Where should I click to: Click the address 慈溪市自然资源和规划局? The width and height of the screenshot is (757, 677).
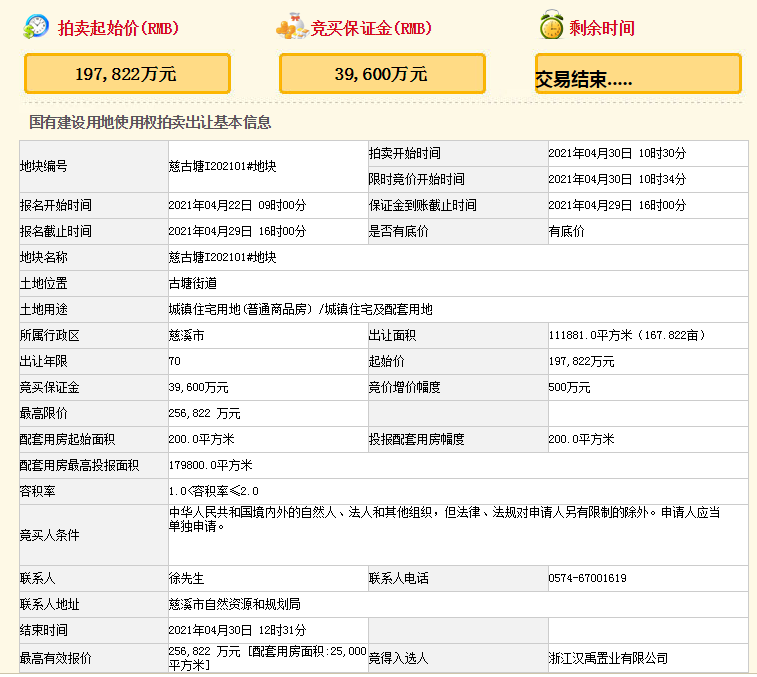[x=234, y=605]
